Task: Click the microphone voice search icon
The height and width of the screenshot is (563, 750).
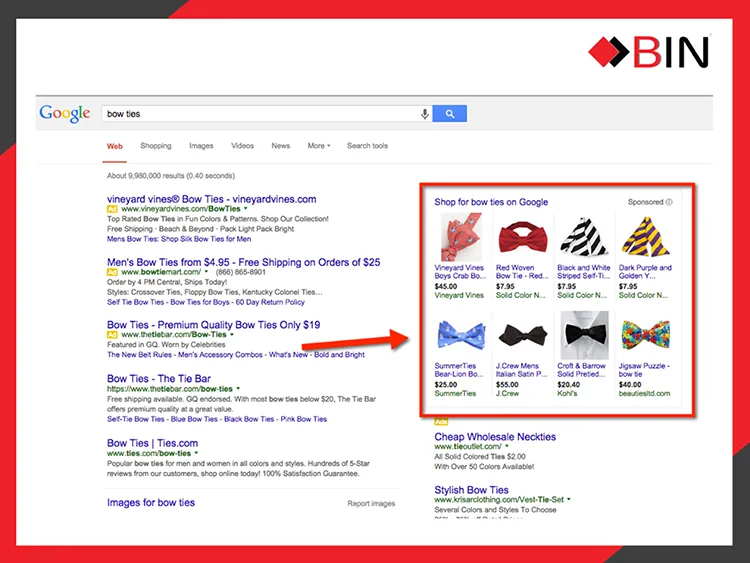Action: click(x=424, y=114)
